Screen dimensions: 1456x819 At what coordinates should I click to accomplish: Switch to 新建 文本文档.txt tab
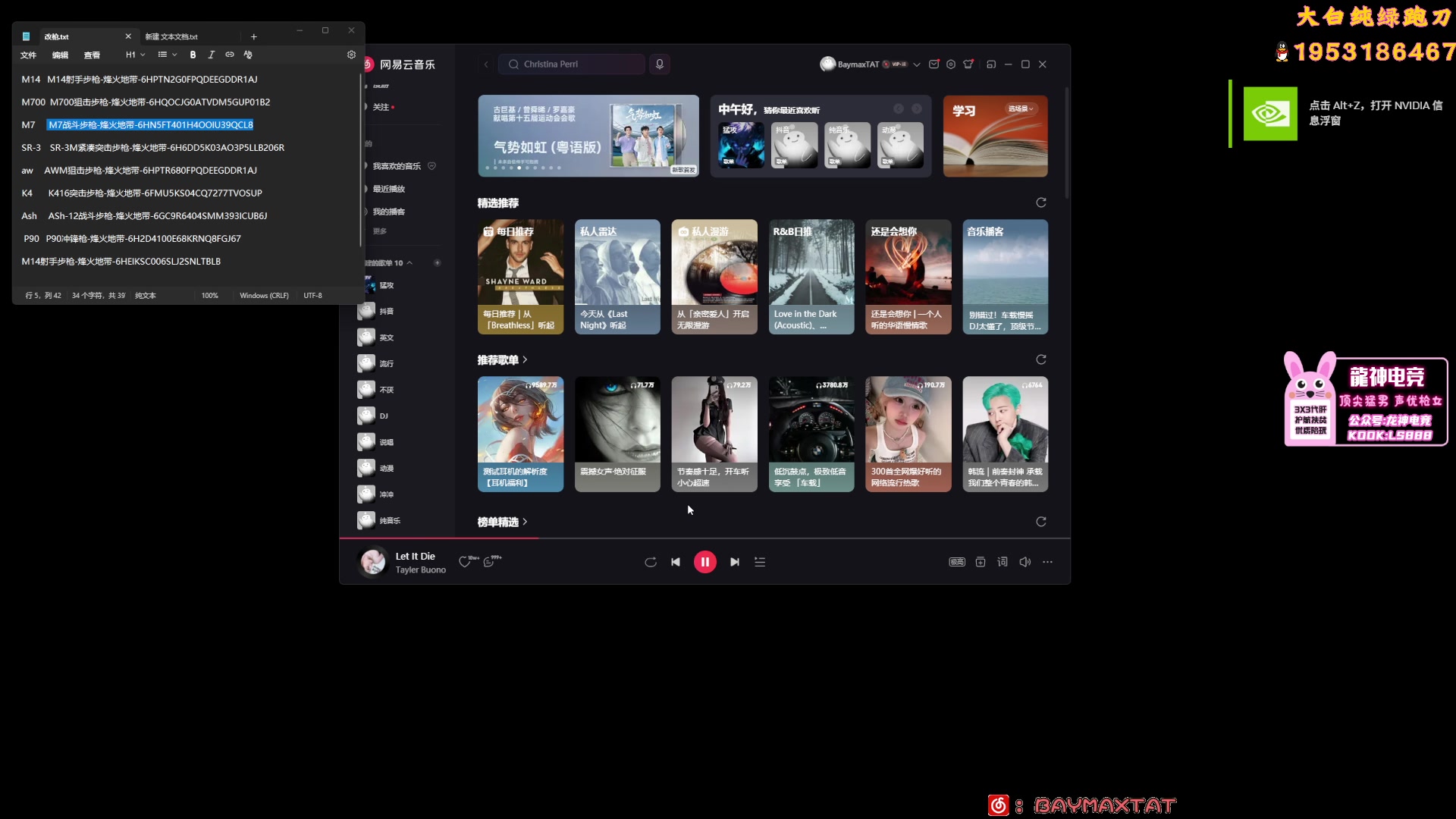(x=172, y=36)
